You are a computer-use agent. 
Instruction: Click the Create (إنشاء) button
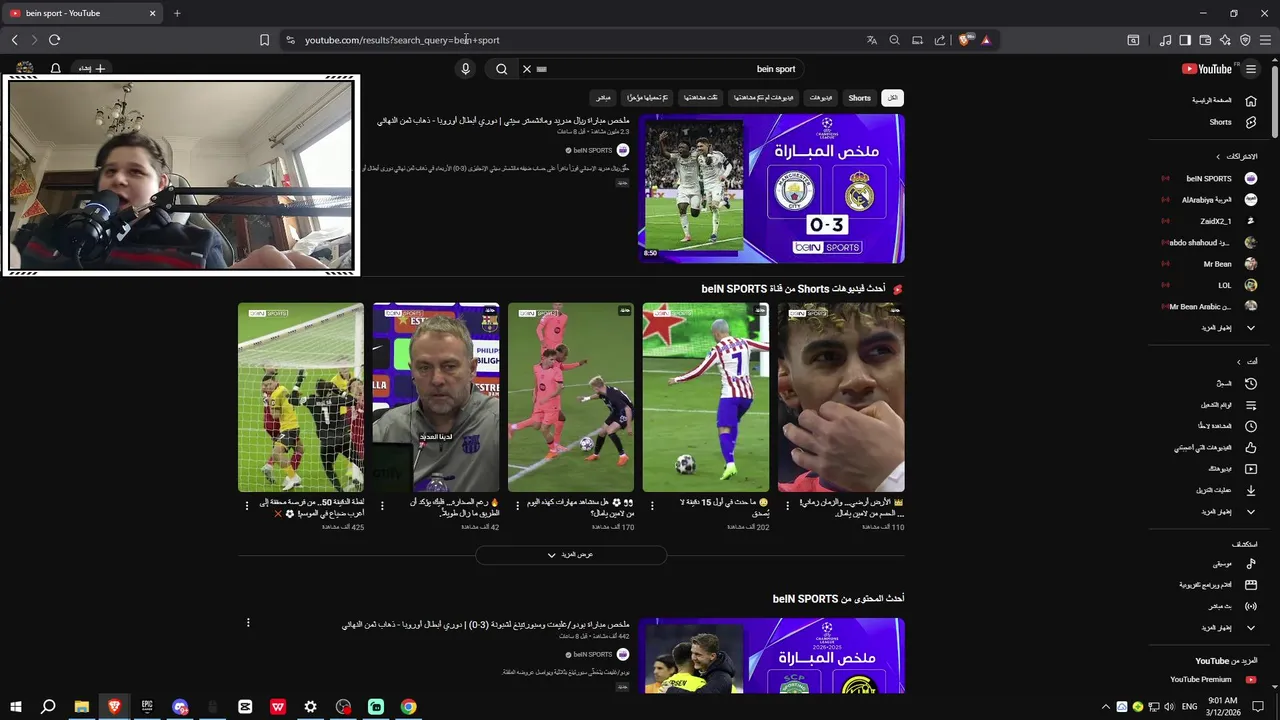(92, 69)
